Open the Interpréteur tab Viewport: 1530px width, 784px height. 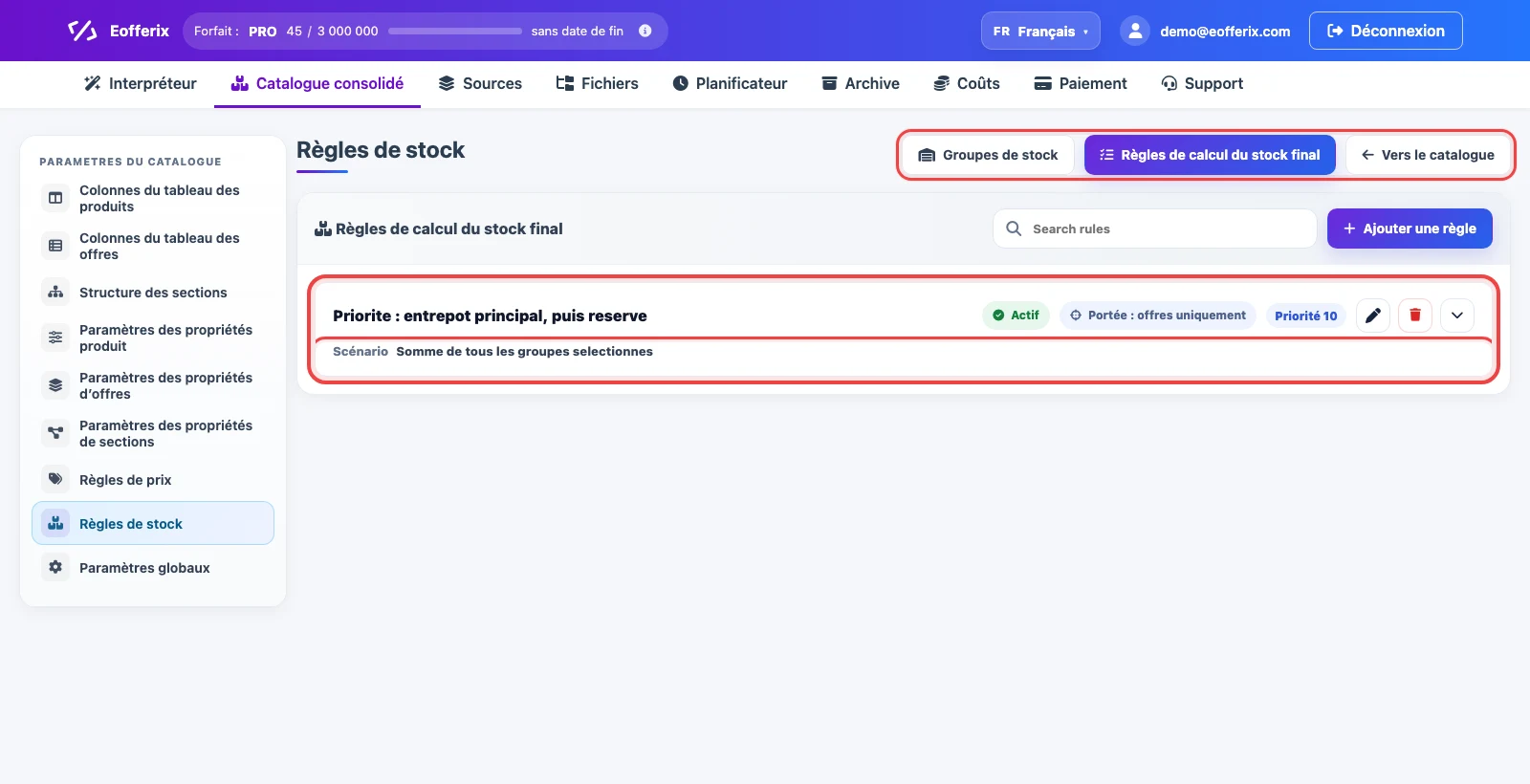tap(141, 83)
